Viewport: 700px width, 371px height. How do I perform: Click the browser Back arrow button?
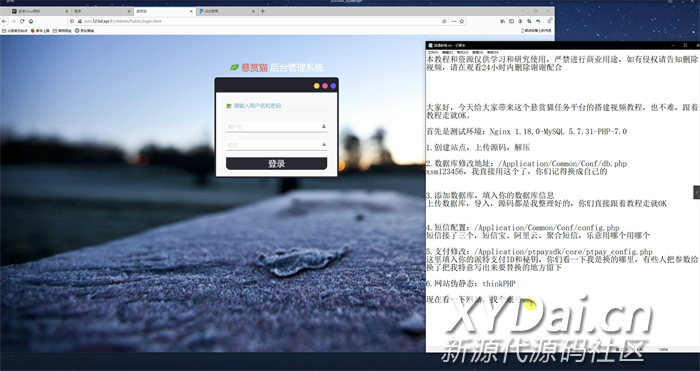coord(4,21)
